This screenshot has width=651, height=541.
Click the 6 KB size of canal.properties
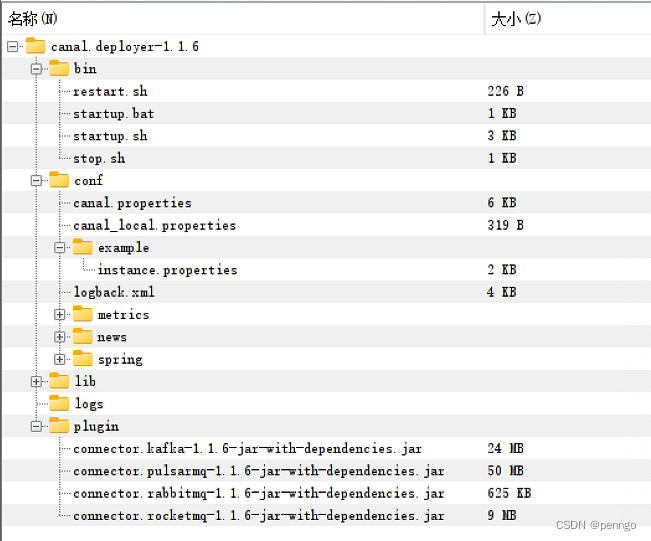tap(502, 203)
